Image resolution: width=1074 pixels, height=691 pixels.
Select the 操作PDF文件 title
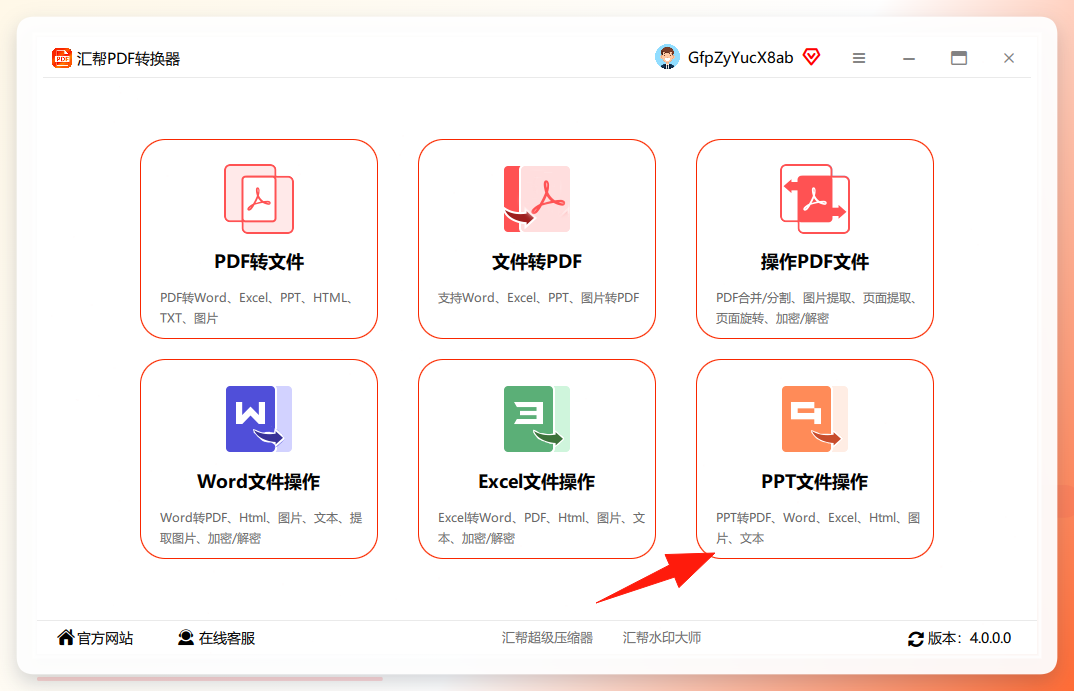[x=815, y=262]
